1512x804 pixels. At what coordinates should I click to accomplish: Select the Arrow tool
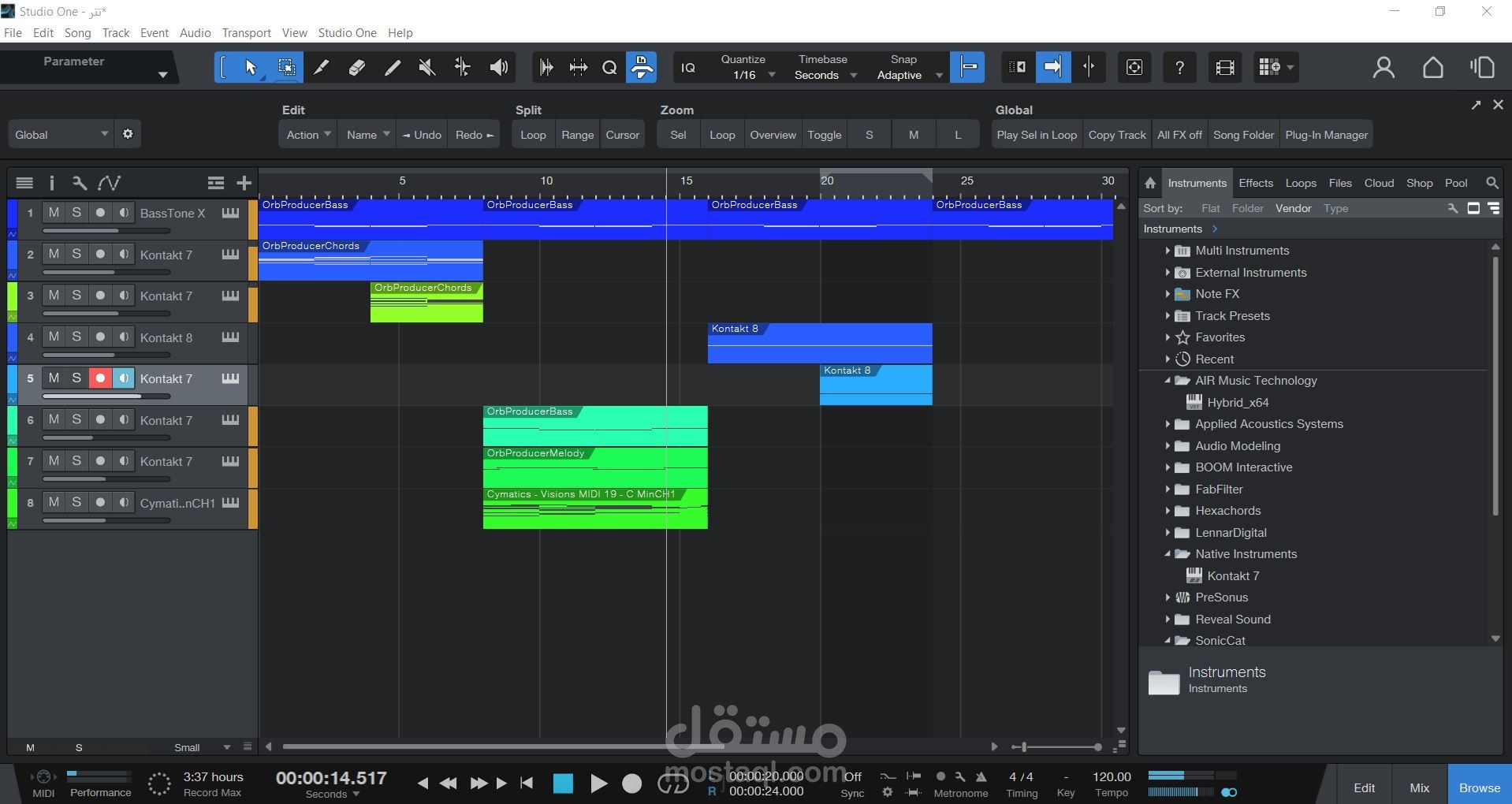[x=251, y=68]
